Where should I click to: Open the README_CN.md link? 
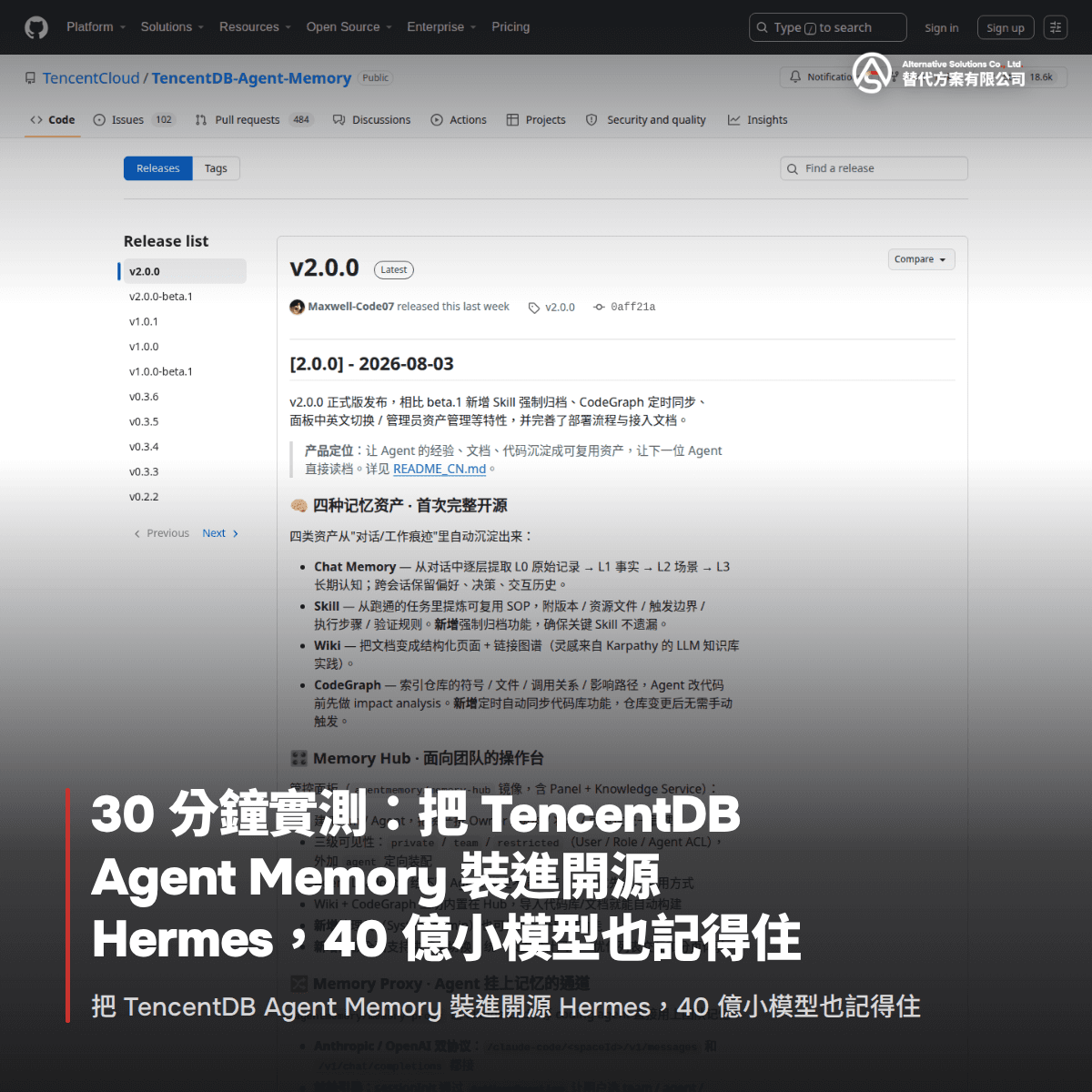(x=440, y=469)
